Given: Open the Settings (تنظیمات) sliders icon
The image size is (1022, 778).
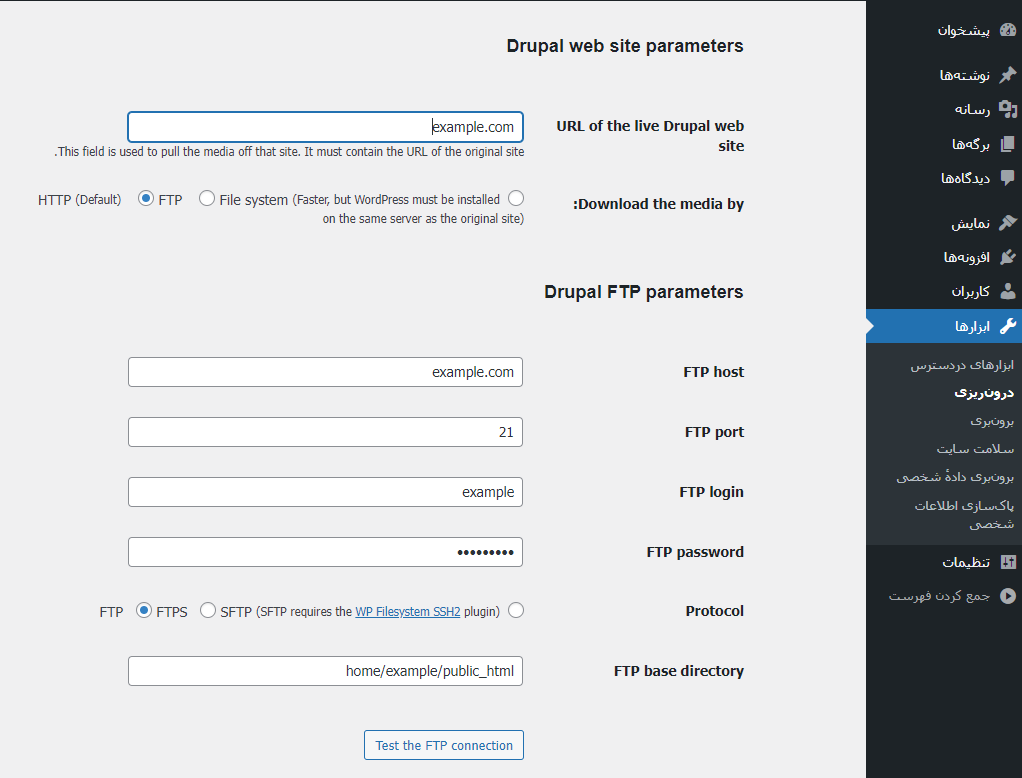Looking at the screenshot, I should (1008, 562).
